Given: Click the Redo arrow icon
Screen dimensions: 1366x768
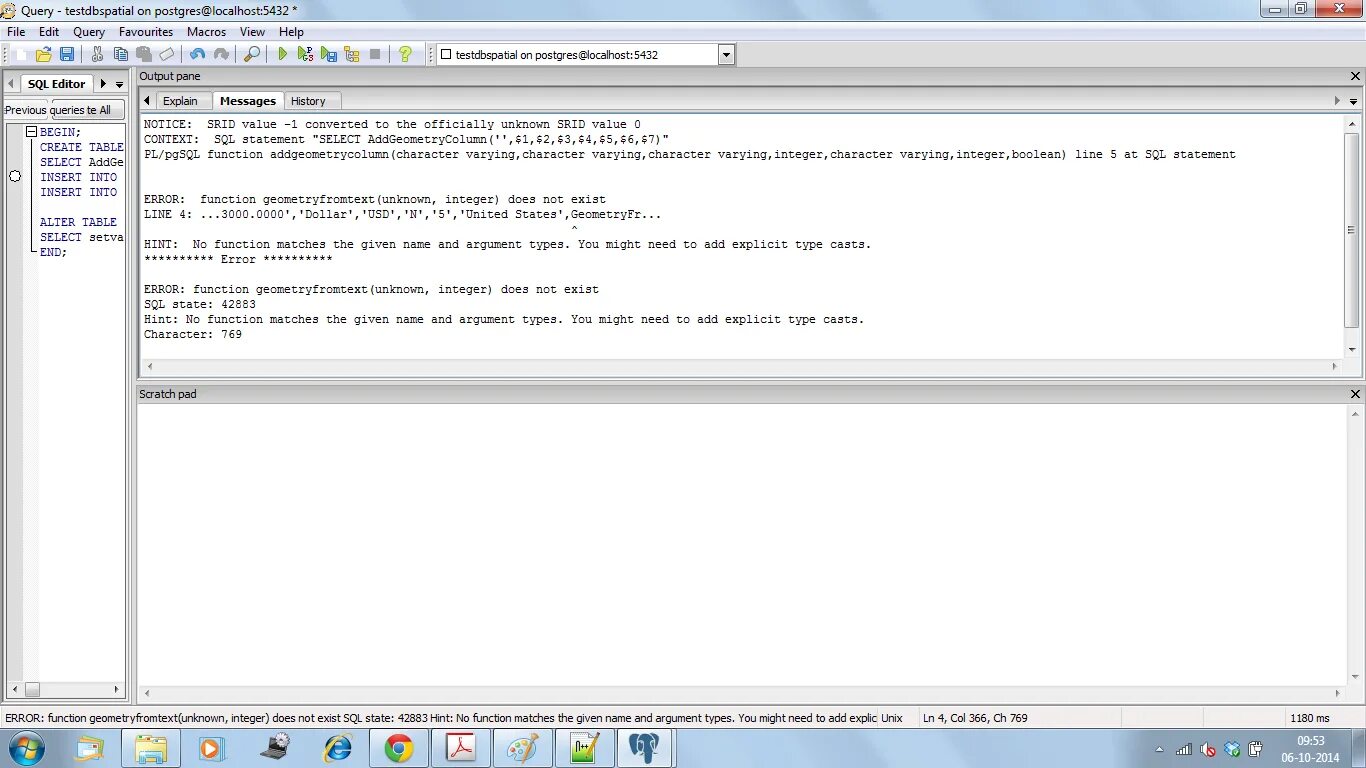Looking at the screenshot, I should 221,54.
